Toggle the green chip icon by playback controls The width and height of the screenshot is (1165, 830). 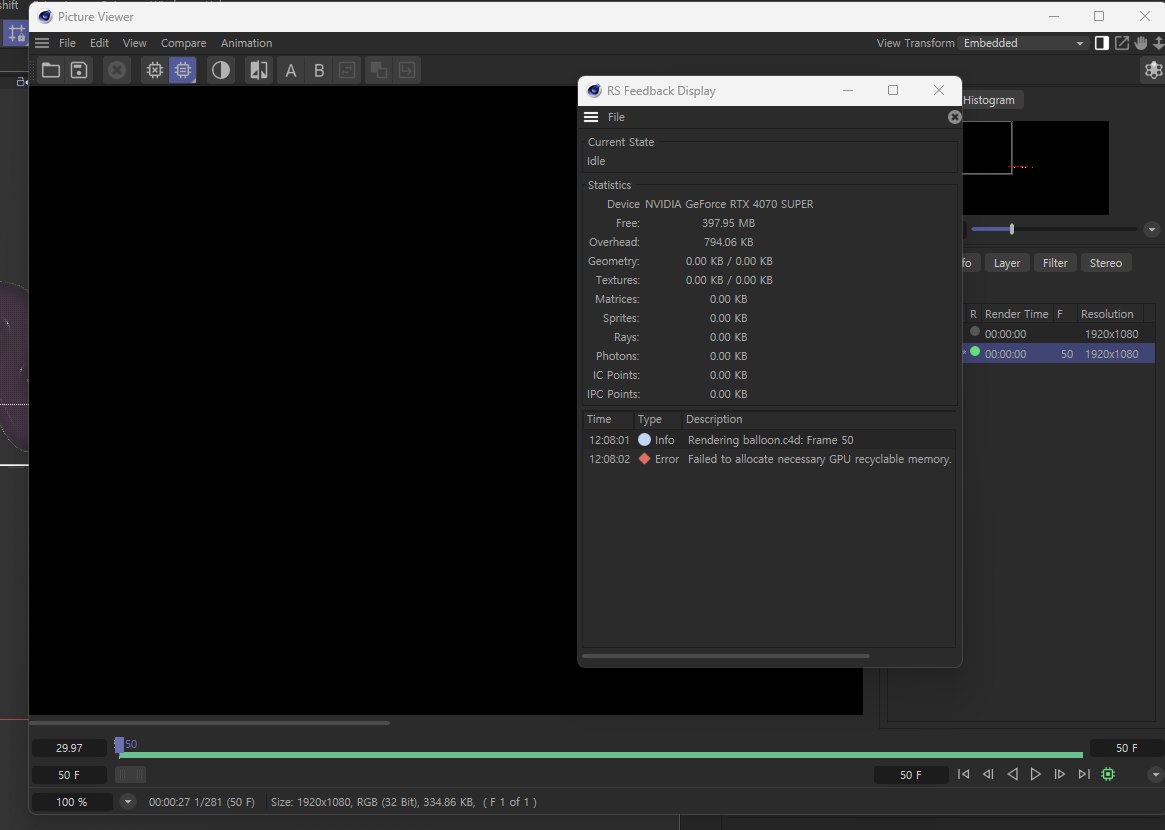point(1108,774)
